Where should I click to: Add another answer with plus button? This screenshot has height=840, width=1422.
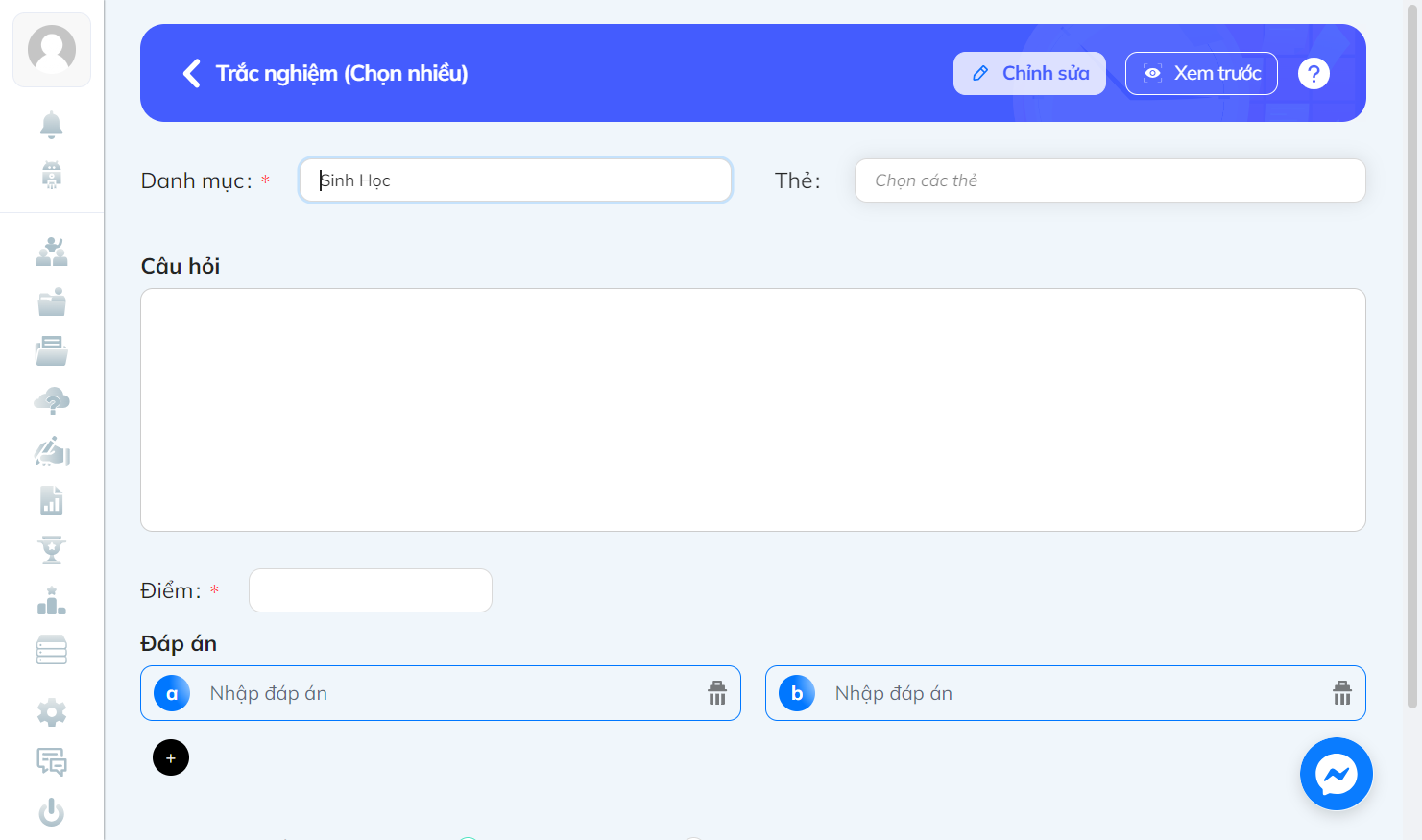(x=171, y=757)
